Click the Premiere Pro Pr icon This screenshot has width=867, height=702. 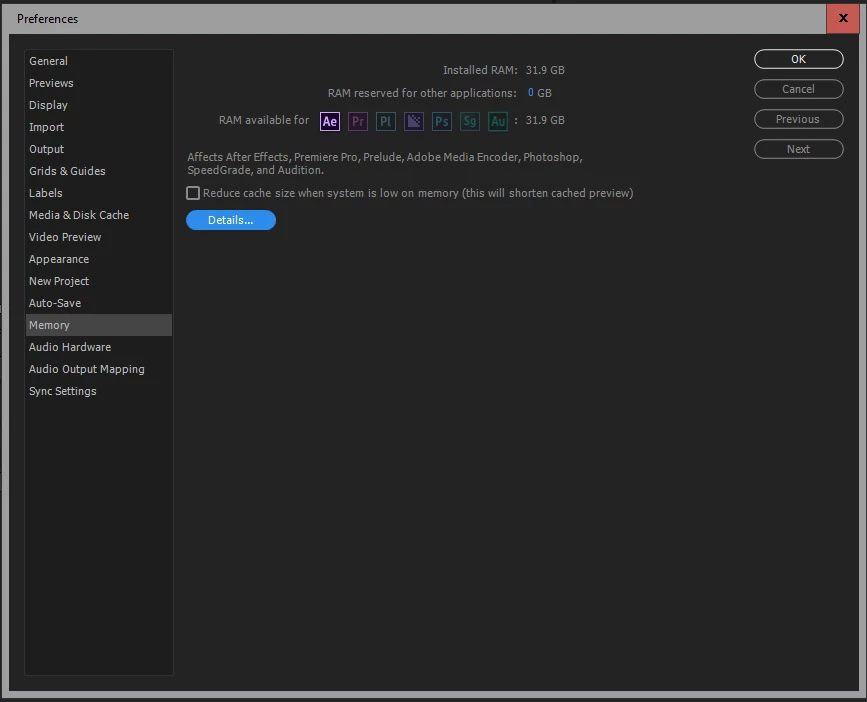coord(358,121)
